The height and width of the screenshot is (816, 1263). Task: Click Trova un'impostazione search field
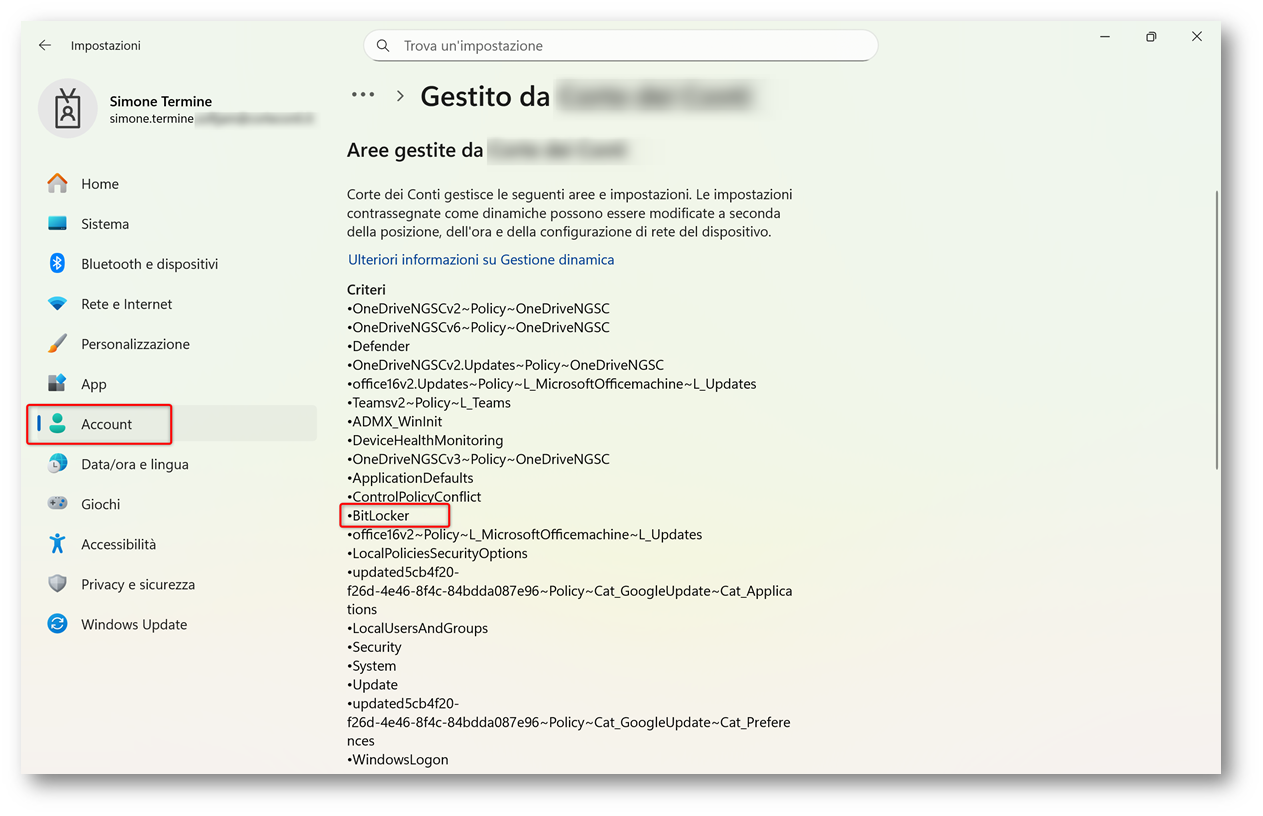[621, 46]
